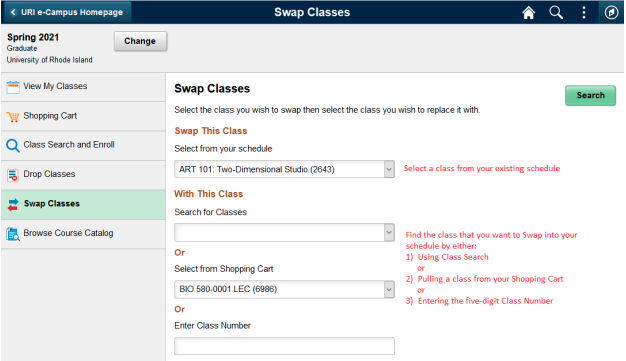Open the three-dot actions menu
Screen dimensions: 626x361
click(x=584, y=12)
